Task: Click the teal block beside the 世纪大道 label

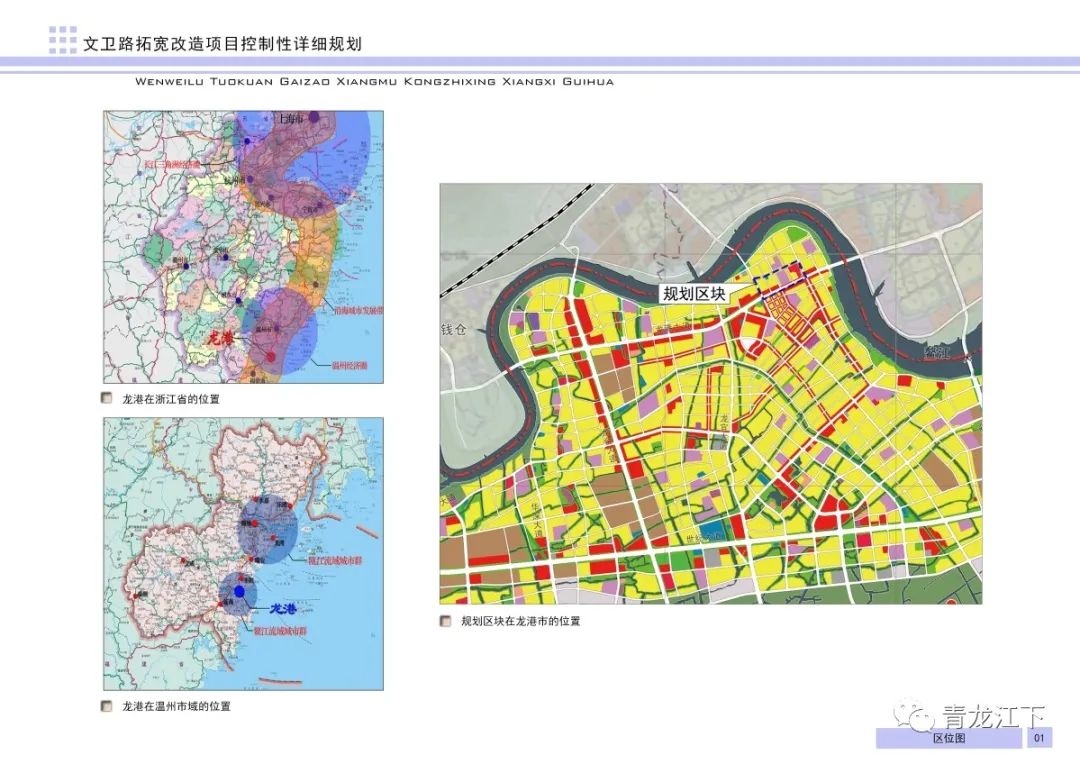Action: (714, 530)
